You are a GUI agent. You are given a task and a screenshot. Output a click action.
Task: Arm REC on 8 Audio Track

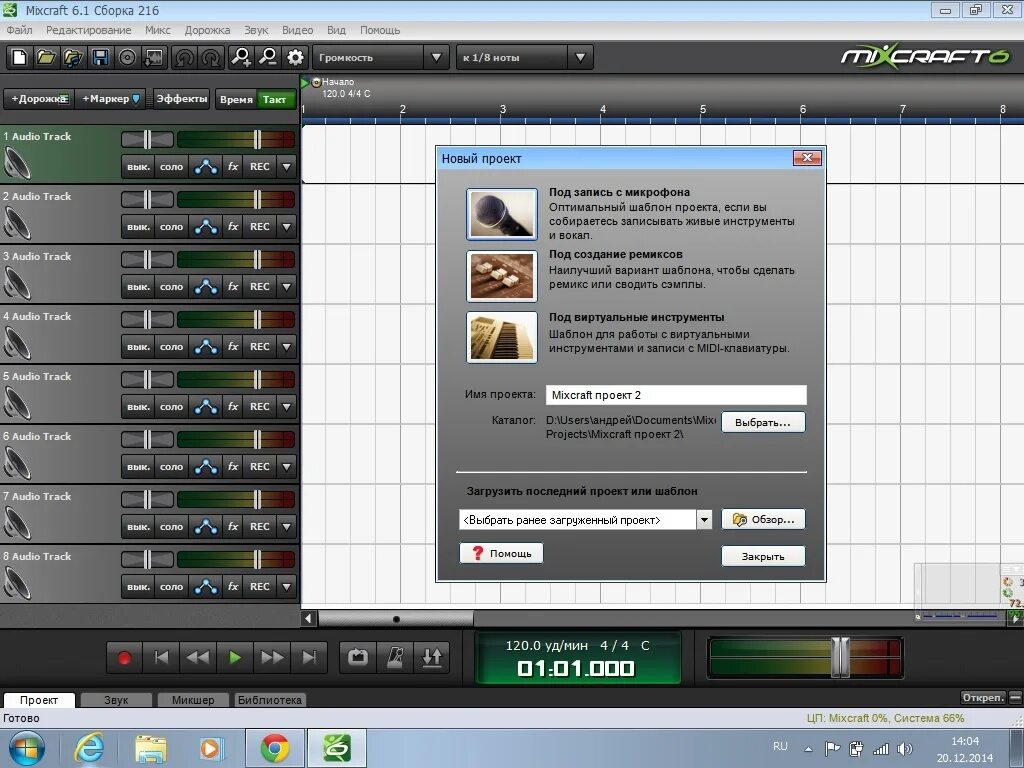[260, 587]
